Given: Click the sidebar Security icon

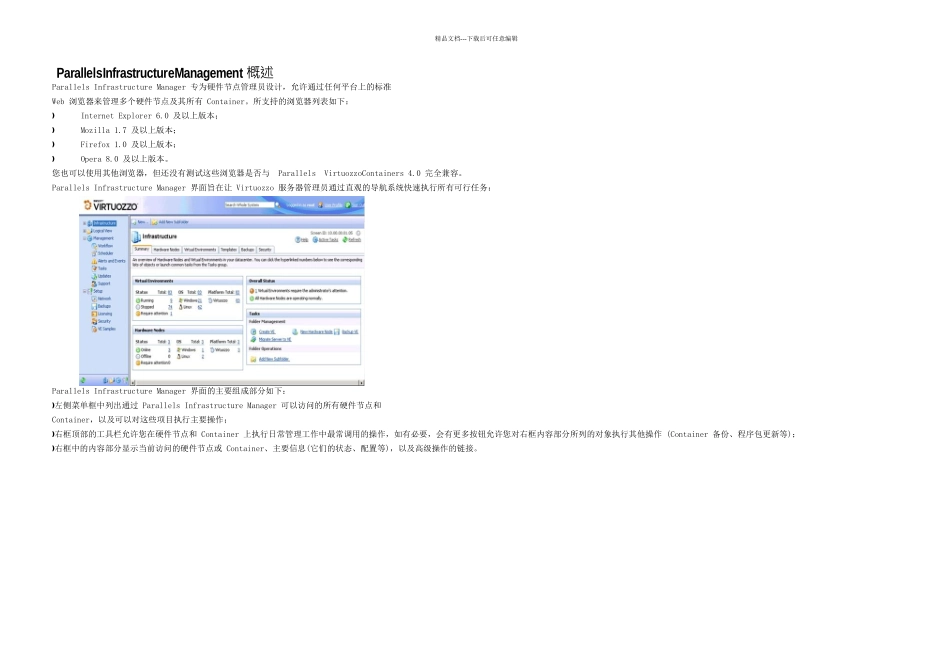Looking at the screenshot, I should coord(94,321).
